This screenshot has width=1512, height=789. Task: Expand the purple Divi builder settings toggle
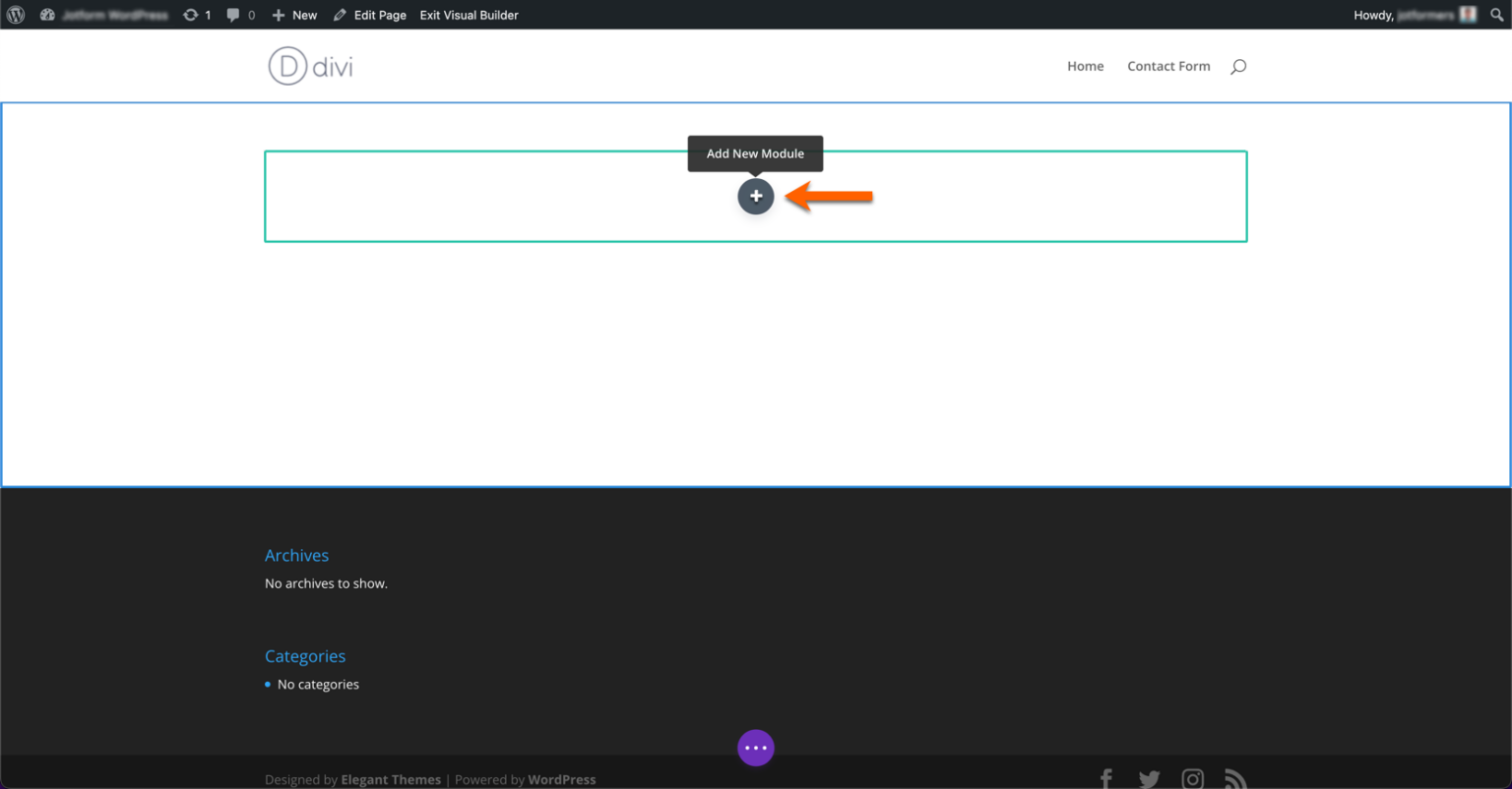(755, 748)
